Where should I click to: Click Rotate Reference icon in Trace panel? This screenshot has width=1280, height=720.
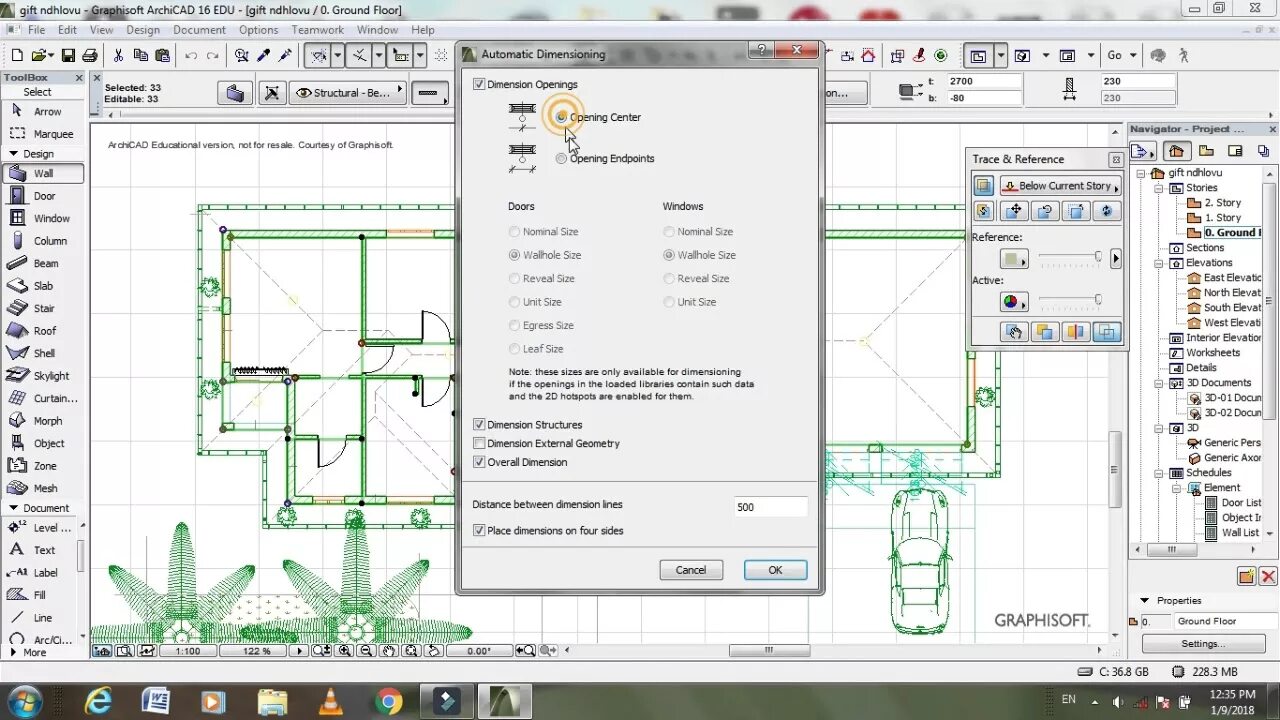[x=1045, y=211]
